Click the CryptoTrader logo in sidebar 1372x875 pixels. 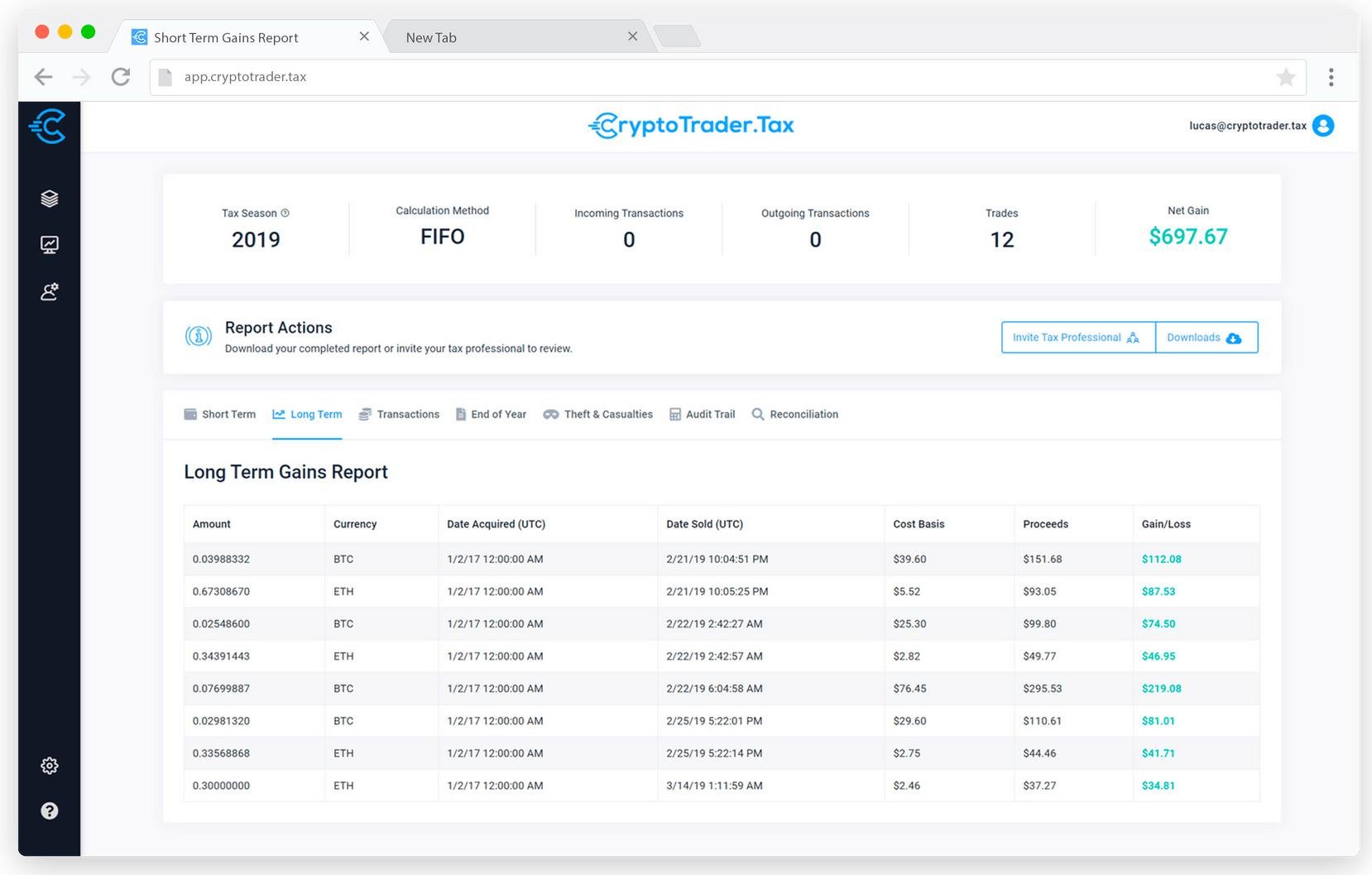(48, 127)
